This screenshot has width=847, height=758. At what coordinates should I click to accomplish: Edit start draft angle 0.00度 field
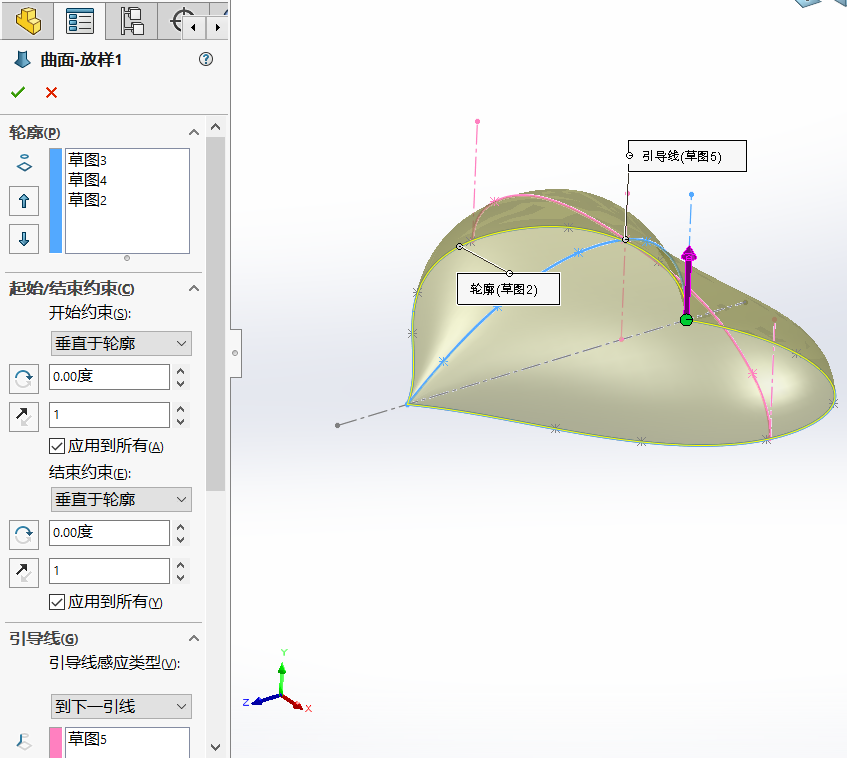(109, 377)
